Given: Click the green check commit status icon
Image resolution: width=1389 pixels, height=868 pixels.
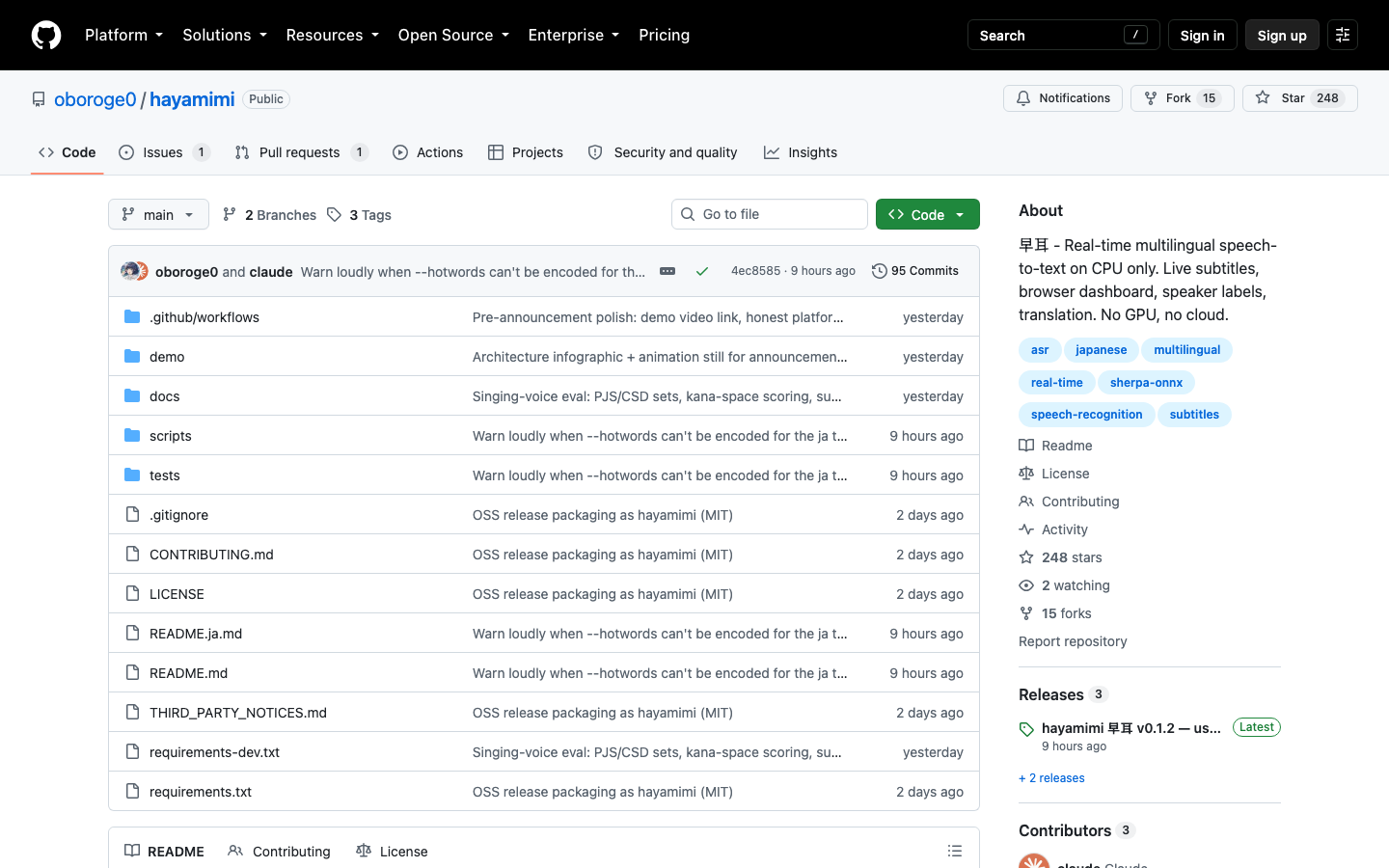Looking at the screenshot, I should click(702, 271).
